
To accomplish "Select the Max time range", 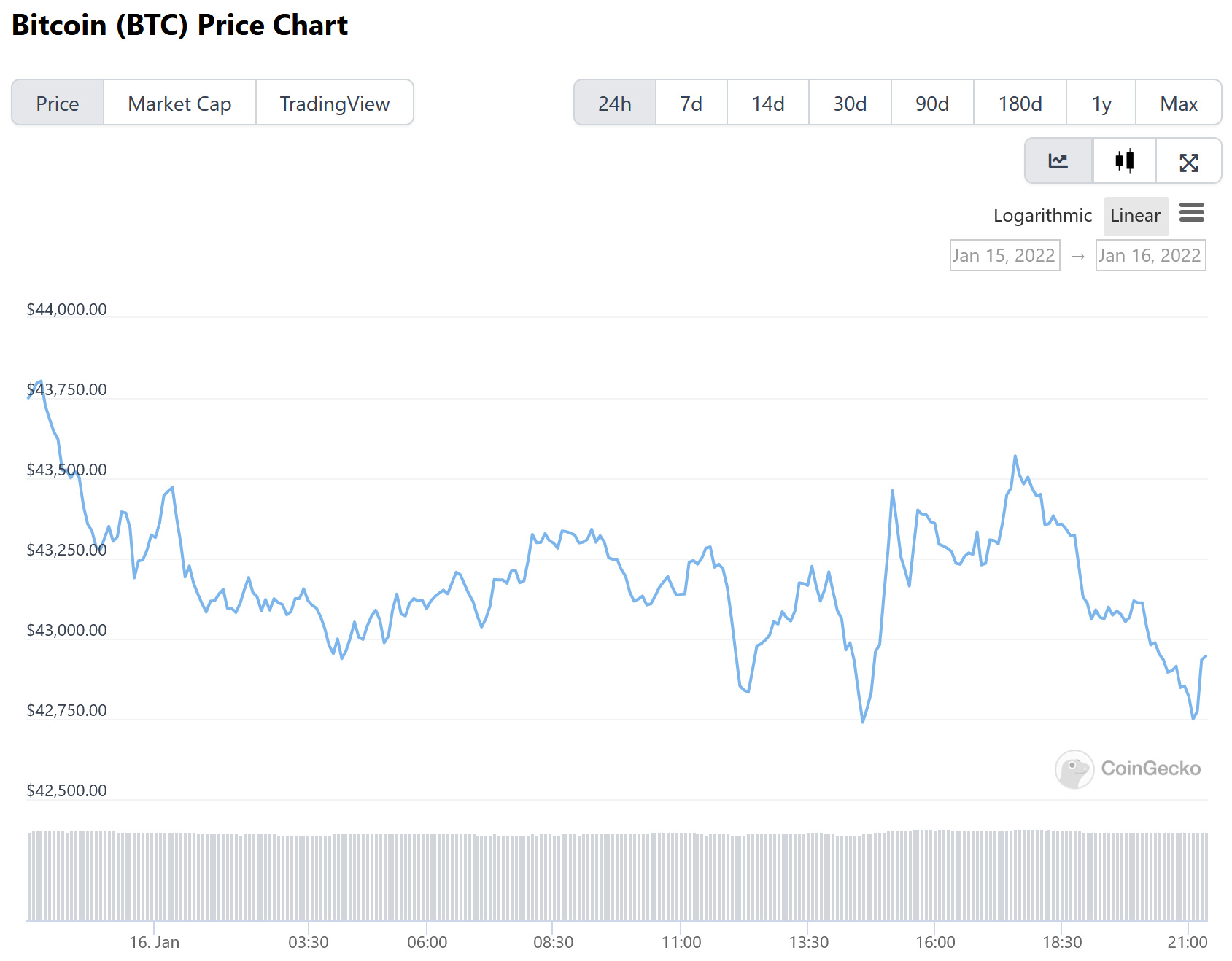I will point(1179,104).
